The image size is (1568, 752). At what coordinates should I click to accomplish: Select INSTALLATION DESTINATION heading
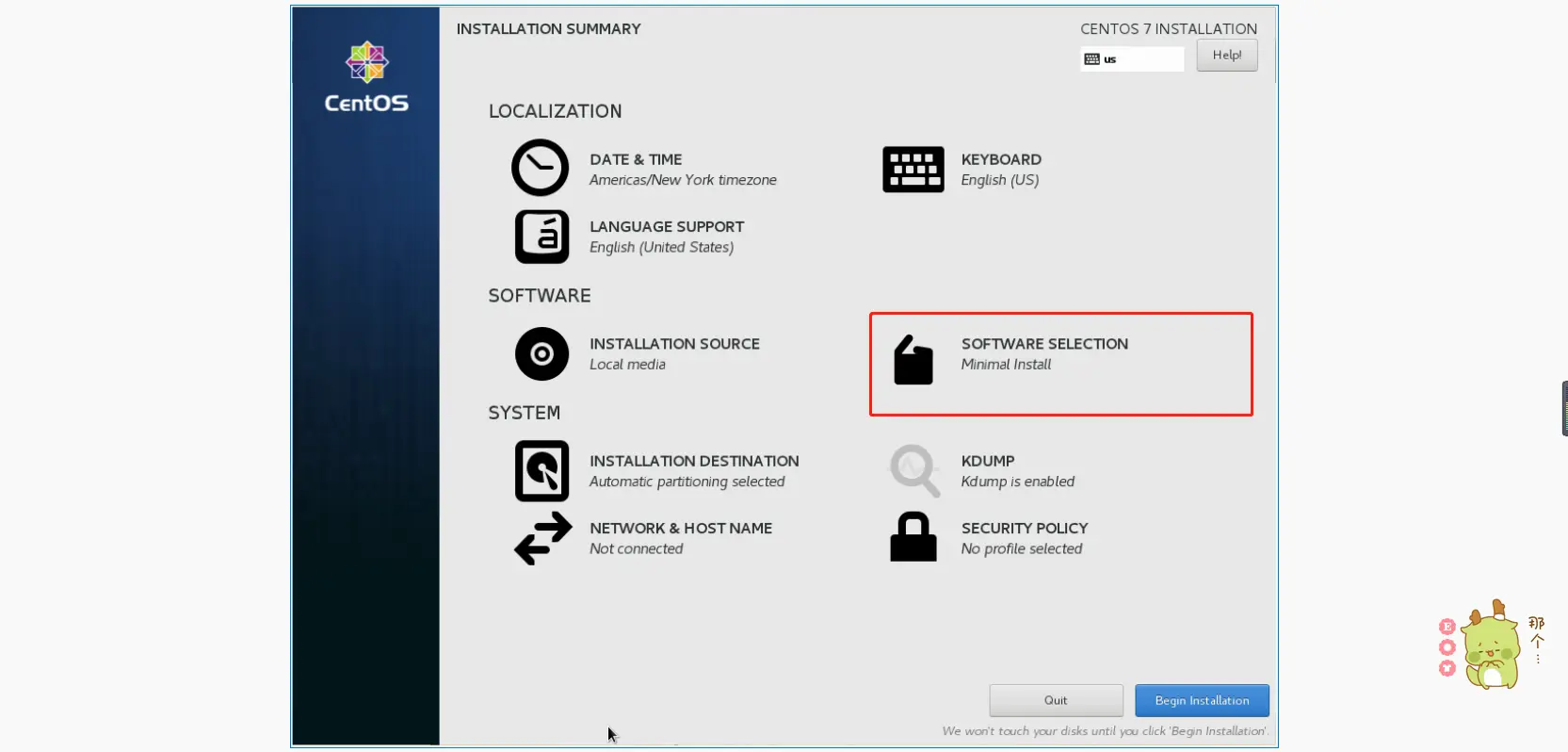(x=694, y=461)
